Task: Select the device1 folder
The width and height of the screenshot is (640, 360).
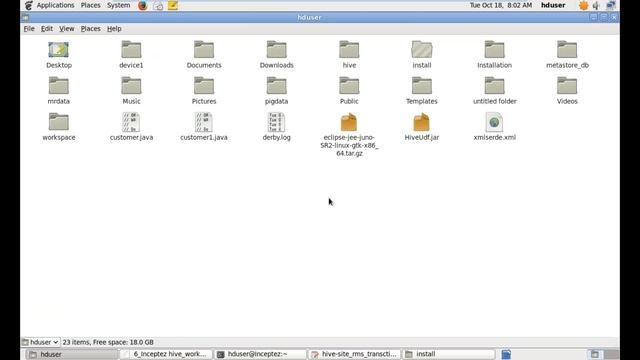Action: tap(131, 50)
